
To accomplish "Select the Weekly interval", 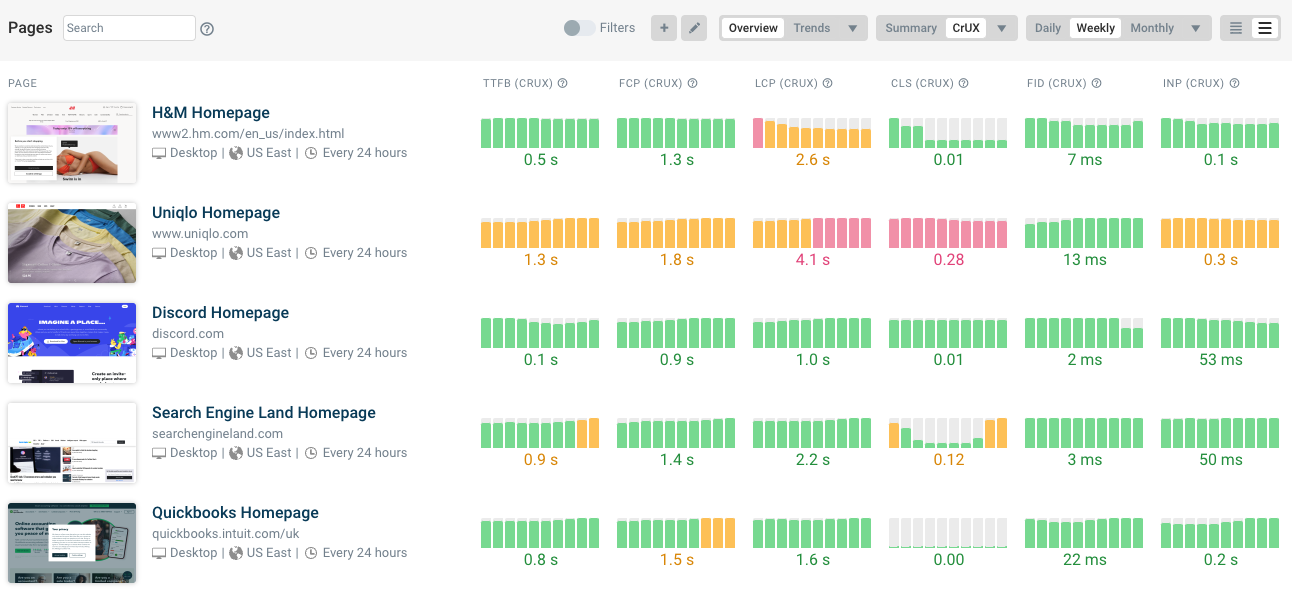I will [x=1095, y=28].
